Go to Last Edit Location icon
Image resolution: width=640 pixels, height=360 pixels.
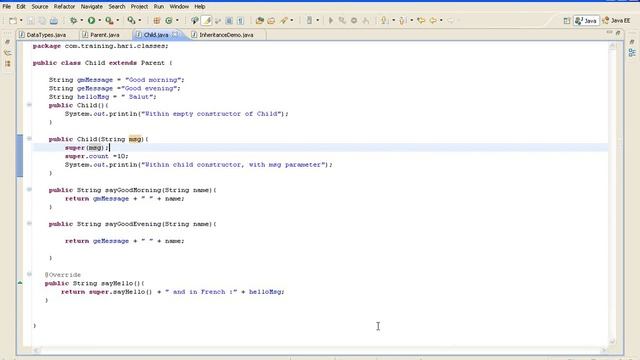[421, 20]
